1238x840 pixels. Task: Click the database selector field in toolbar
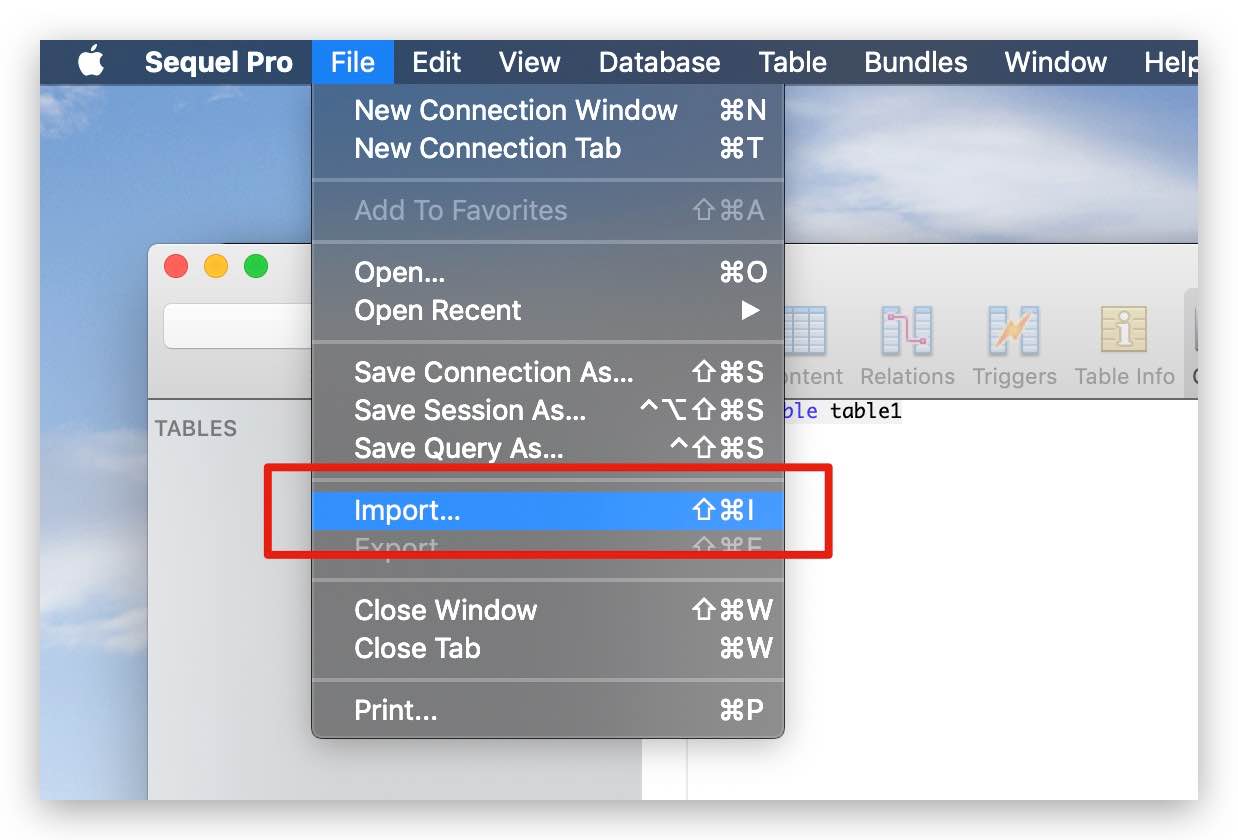click(238, 326)
